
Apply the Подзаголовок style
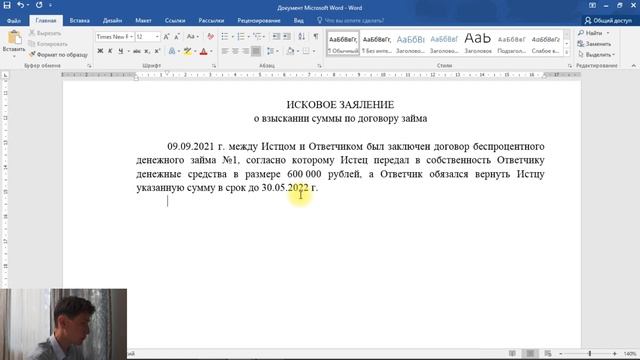click(511, 43)
